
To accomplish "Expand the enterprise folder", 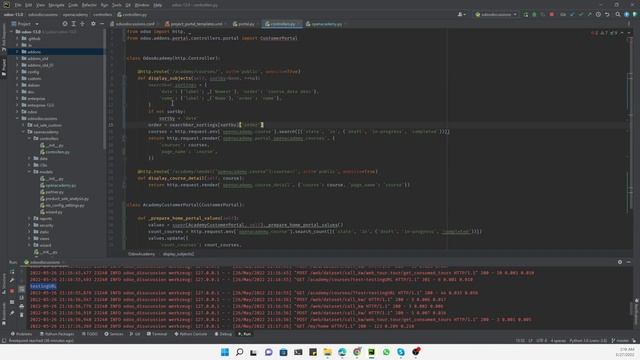I will click(x=17, y=98).
